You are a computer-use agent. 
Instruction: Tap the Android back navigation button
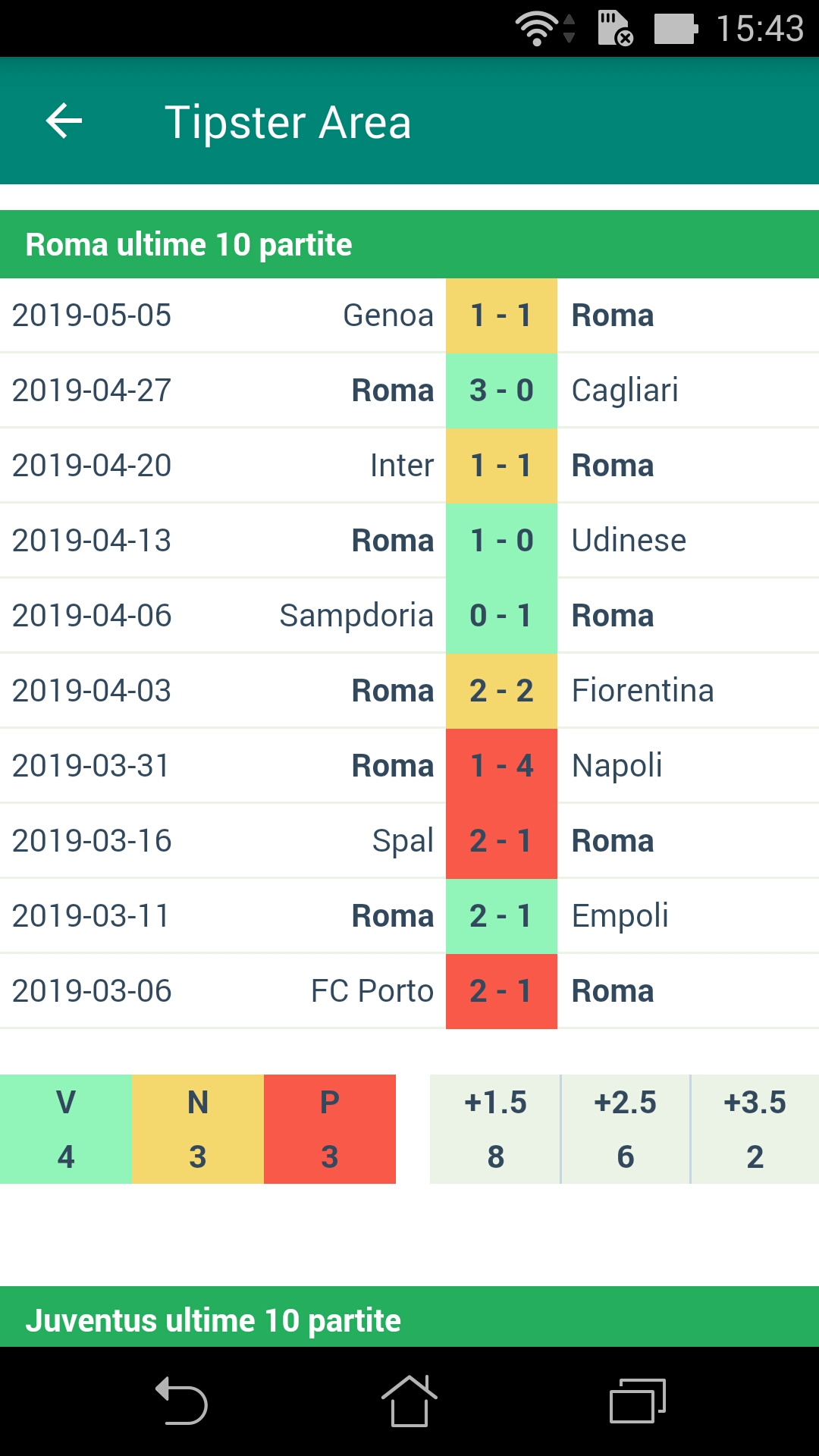181,1401
